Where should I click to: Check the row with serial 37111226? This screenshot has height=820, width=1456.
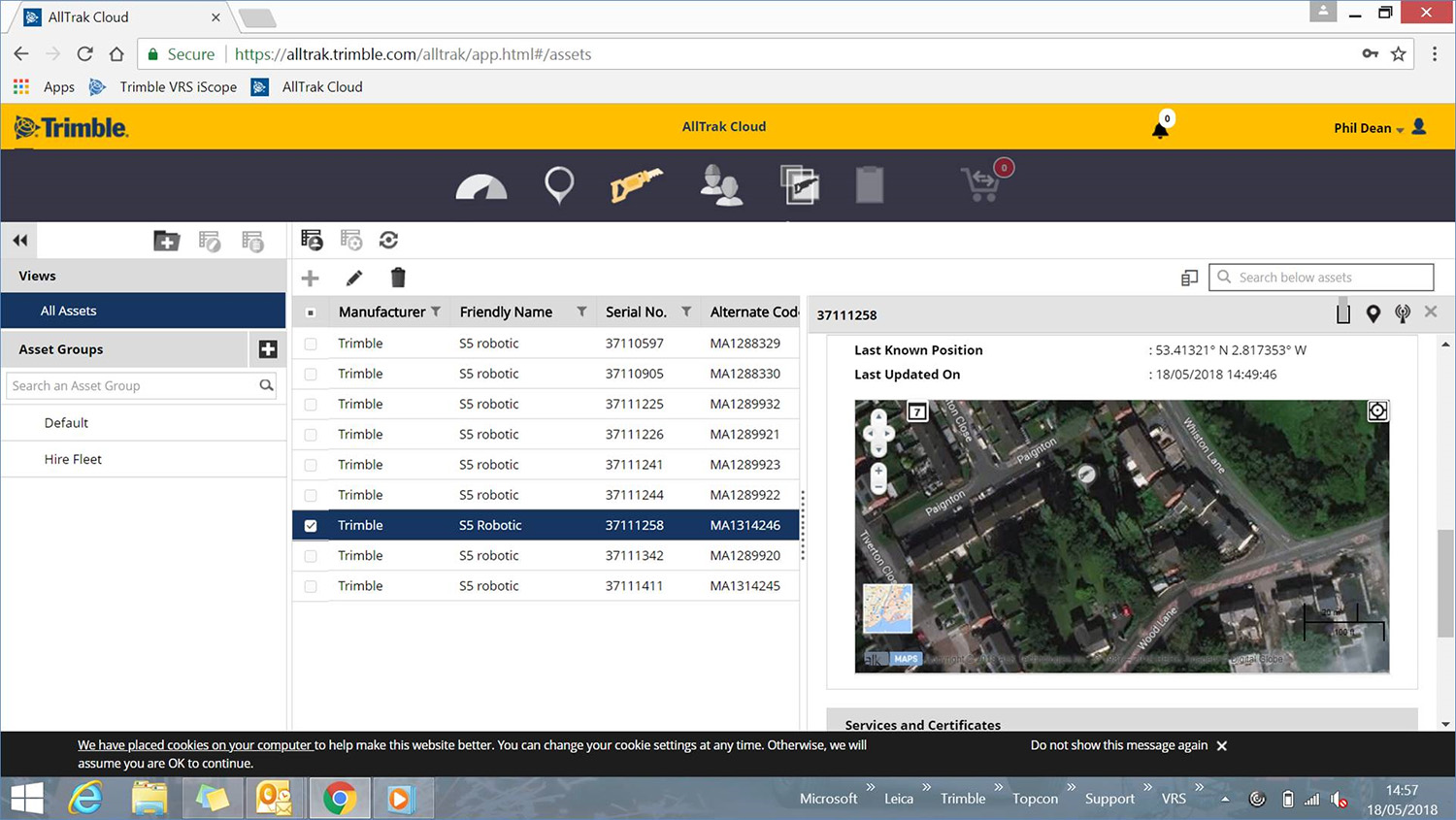click(311, 435)
